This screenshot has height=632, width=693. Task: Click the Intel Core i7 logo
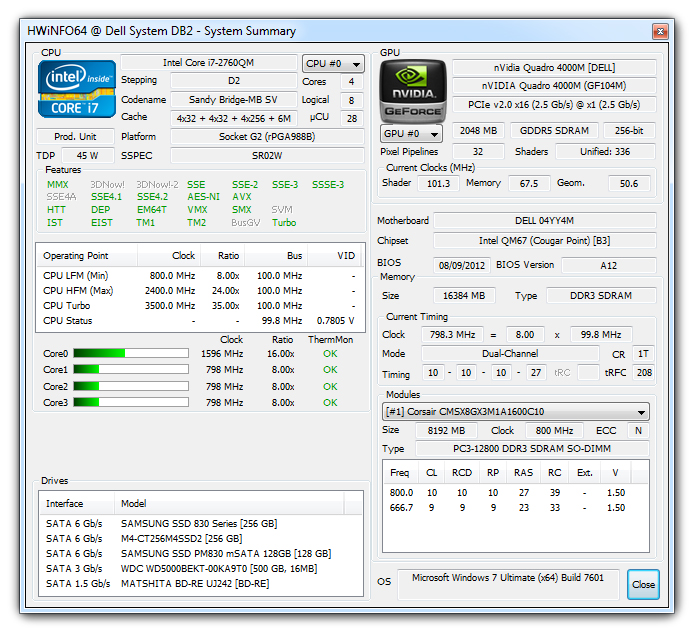tap(77, 89)
